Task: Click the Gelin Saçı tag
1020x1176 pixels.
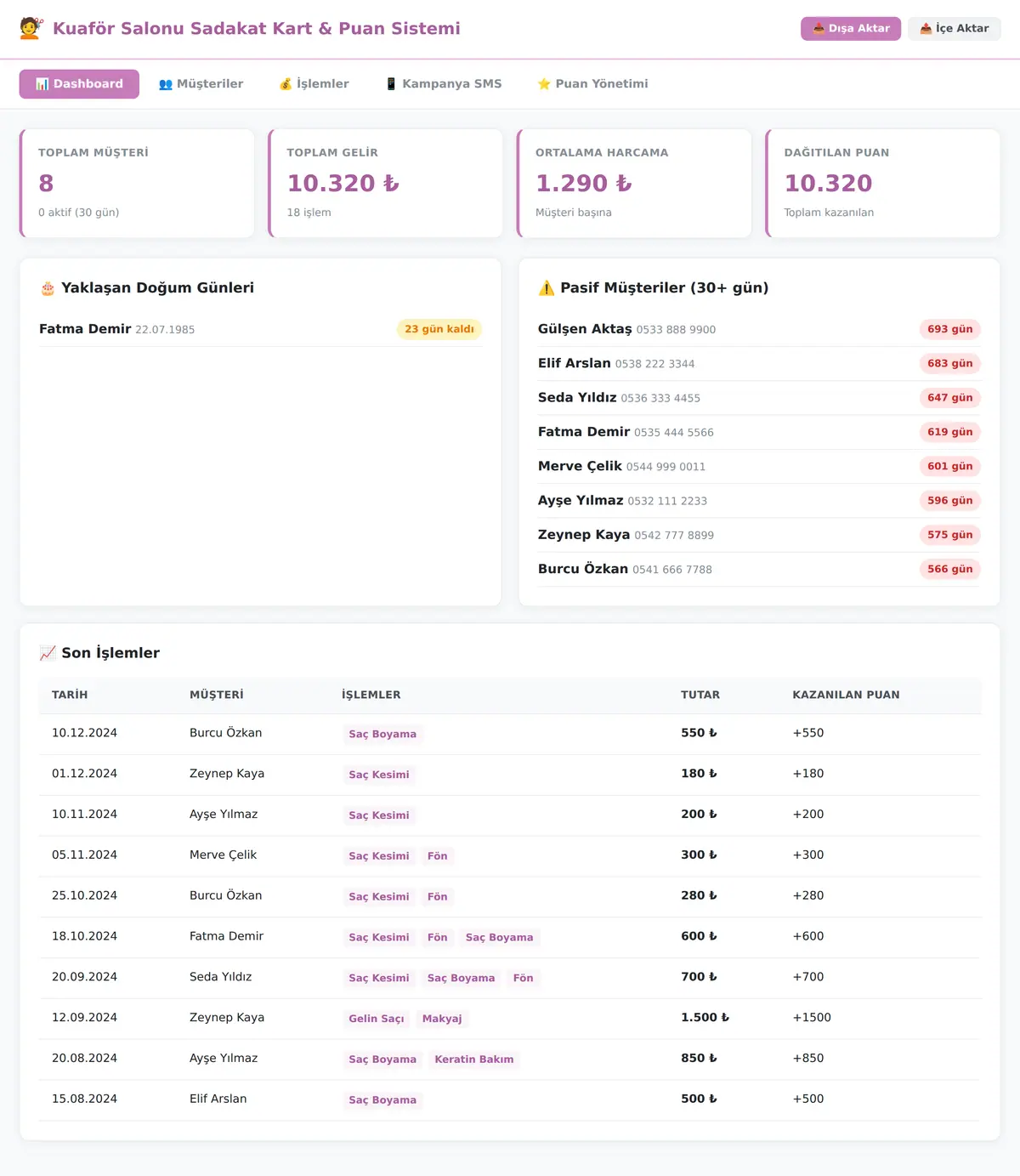Action: (x=377, y=1019)
